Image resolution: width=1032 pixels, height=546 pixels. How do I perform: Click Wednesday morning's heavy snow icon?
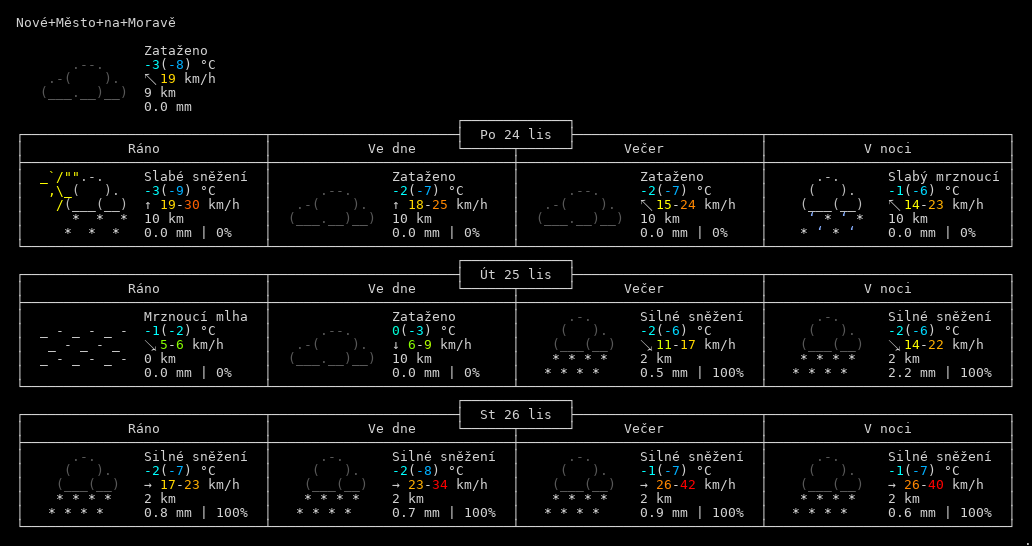click(84, 484)
